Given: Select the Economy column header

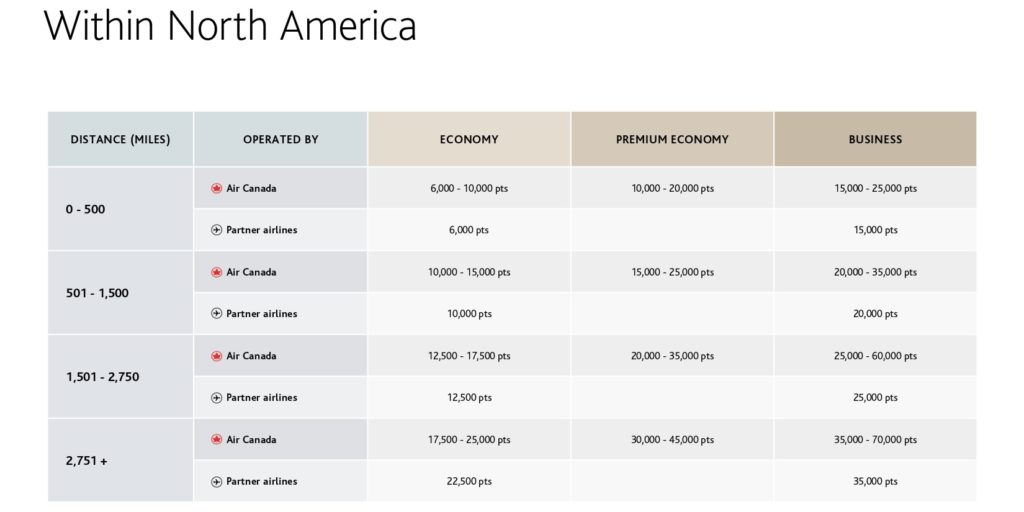Looking at the screenshot, I should (x=469, y=140).
